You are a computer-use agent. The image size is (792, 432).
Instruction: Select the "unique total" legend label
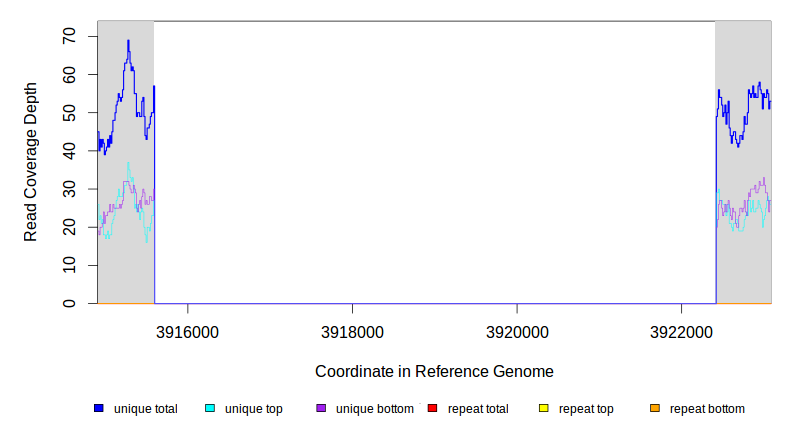(x=146, y=409)
